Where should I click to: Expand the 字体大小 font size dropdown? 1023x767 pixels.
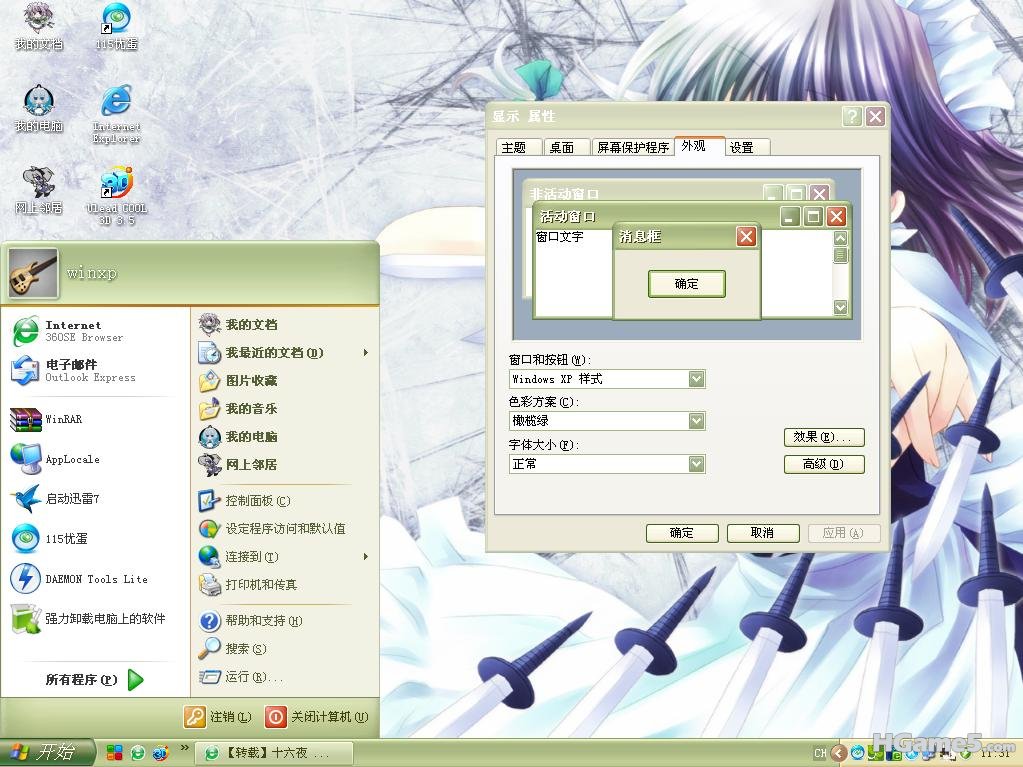(x=696, y=464)
